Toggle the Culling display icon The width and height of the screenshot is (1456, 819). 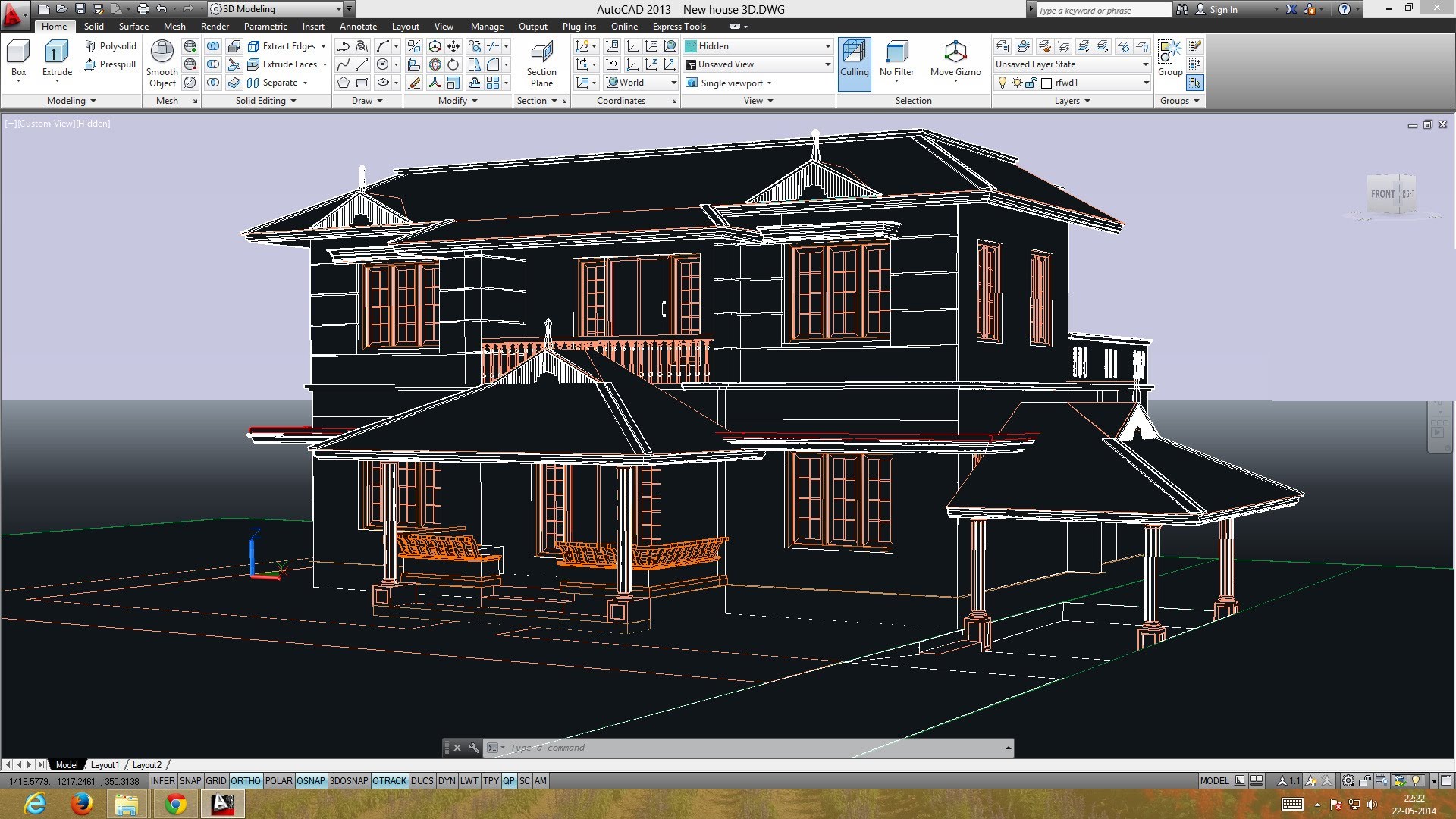pos(852,62)
